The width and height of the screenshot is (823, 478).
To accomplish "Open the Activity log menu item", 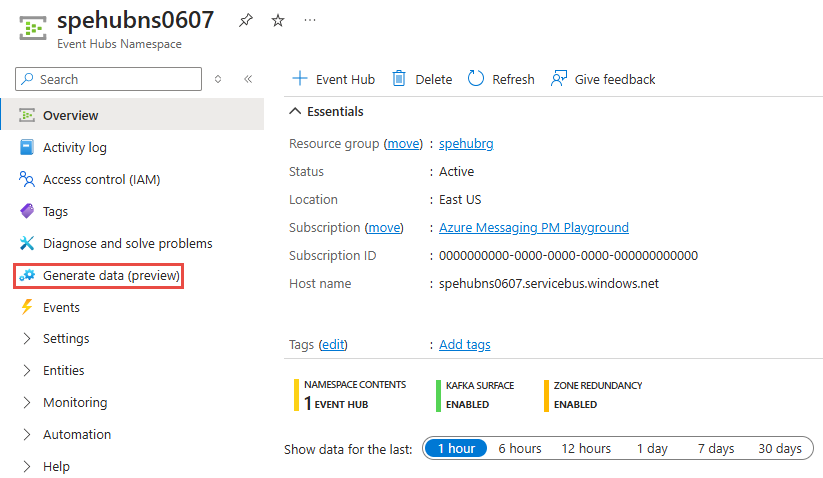I will click(x=75, y=147).
